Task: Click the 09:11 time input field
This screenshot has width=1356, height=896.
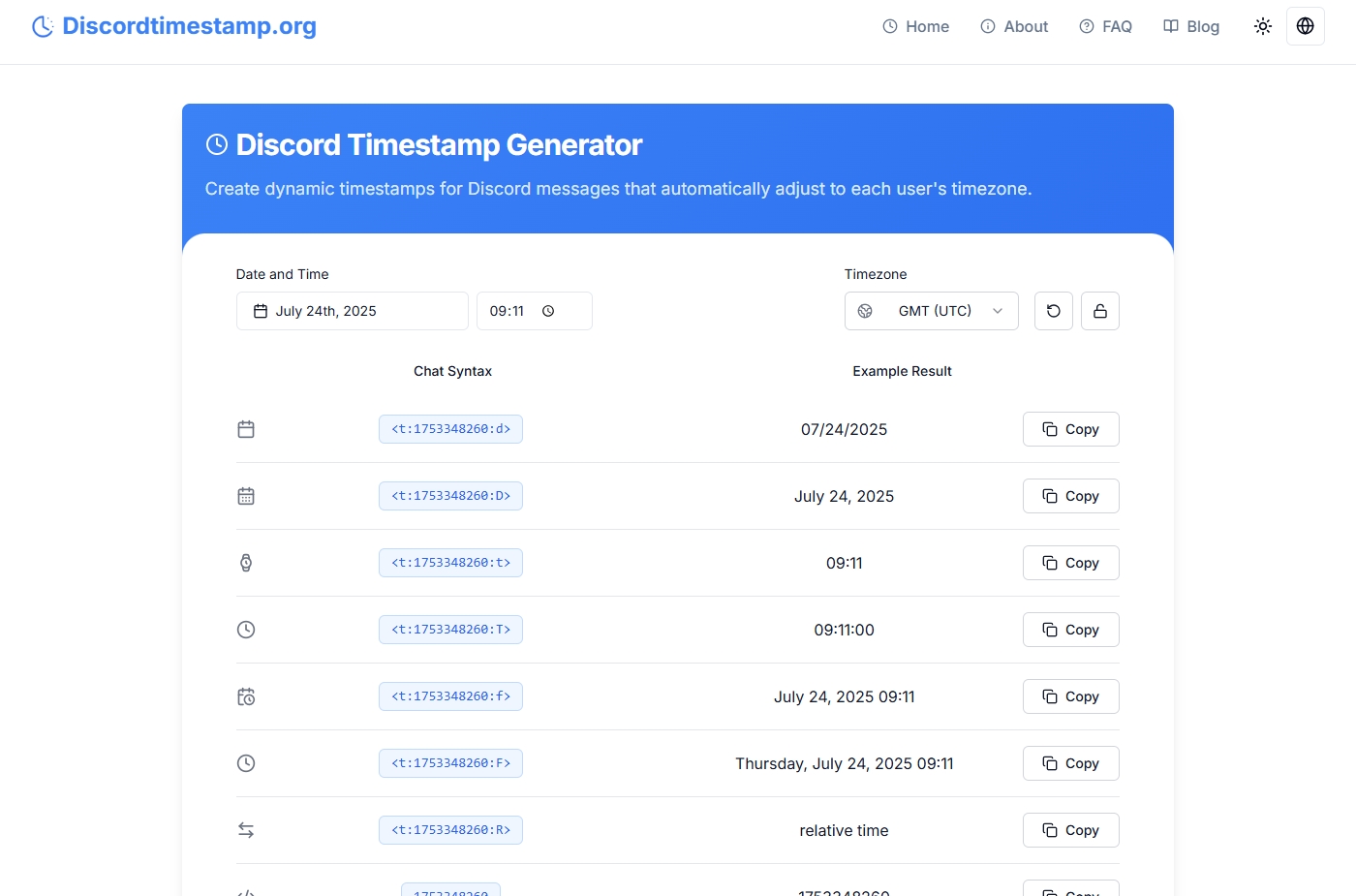Action: [508, 311]
